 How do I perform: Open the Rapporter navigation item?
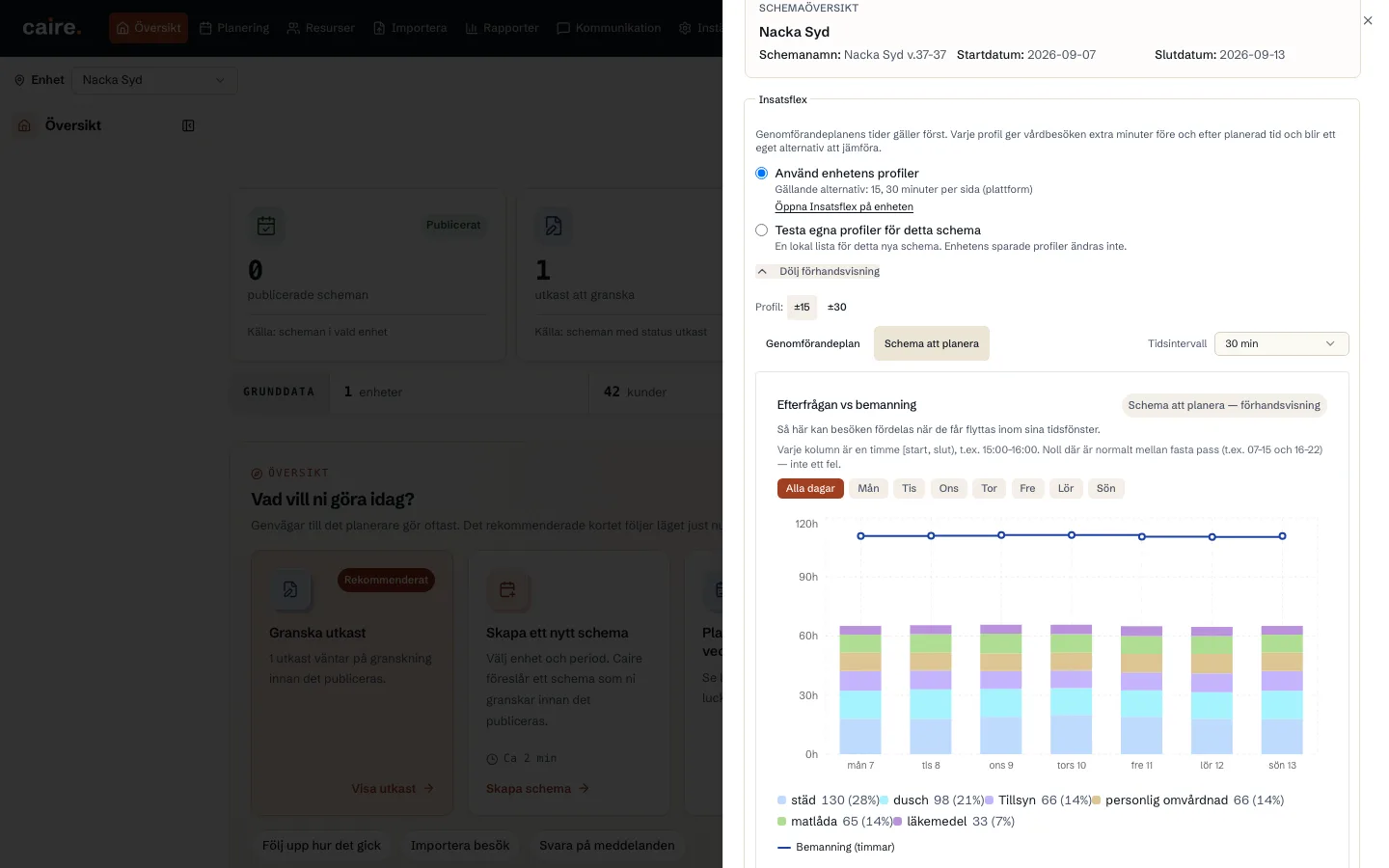[x=502, y=28]
